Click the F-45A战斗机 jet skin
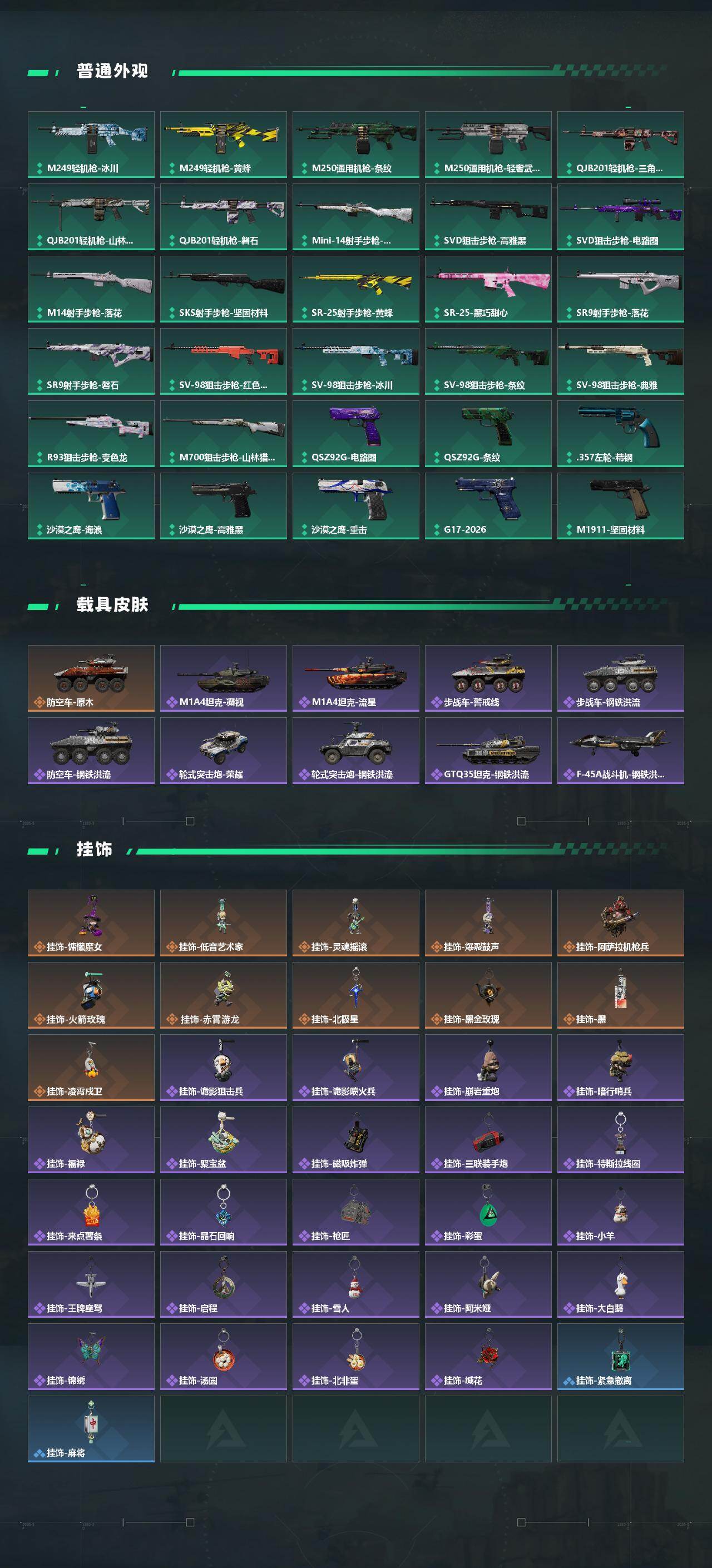712x1568 pixels. (621, 751)
